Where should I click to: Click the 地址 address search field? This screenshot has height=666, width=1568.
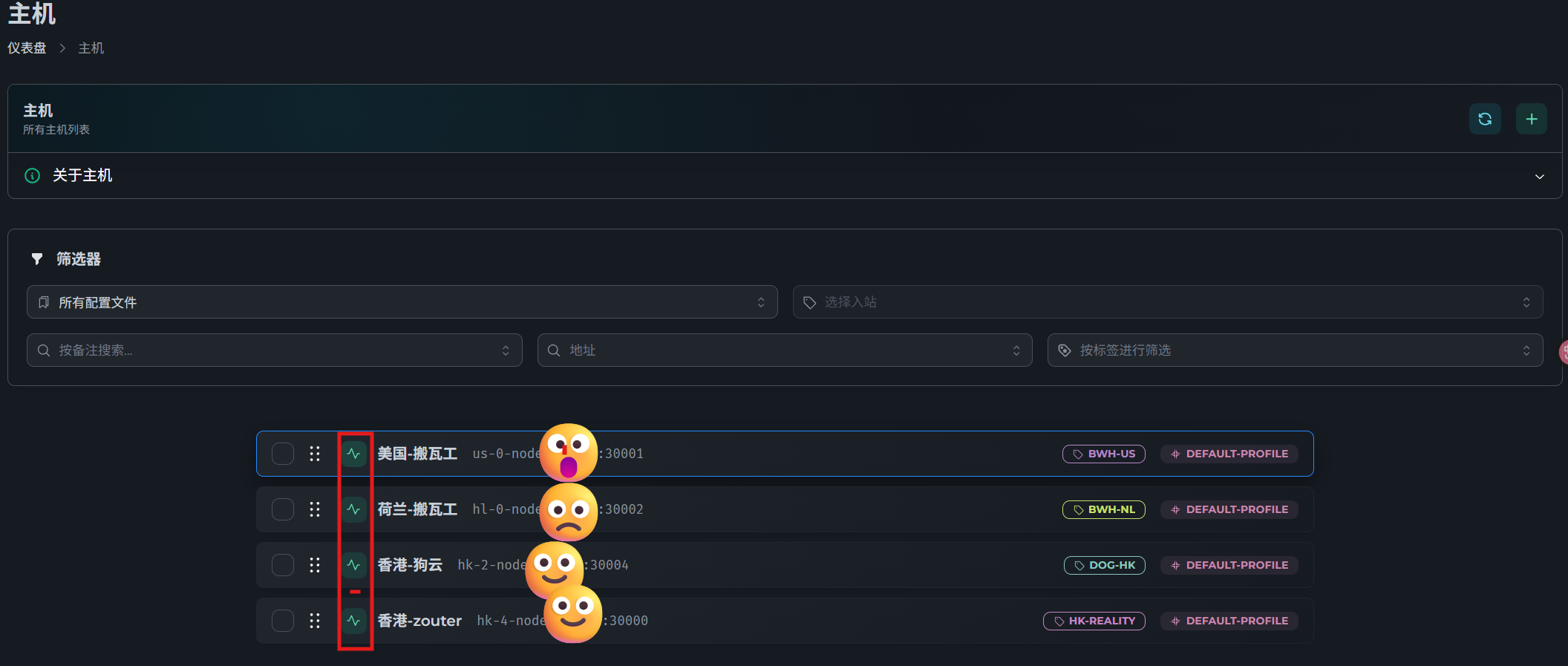click(x=784, y=350)
